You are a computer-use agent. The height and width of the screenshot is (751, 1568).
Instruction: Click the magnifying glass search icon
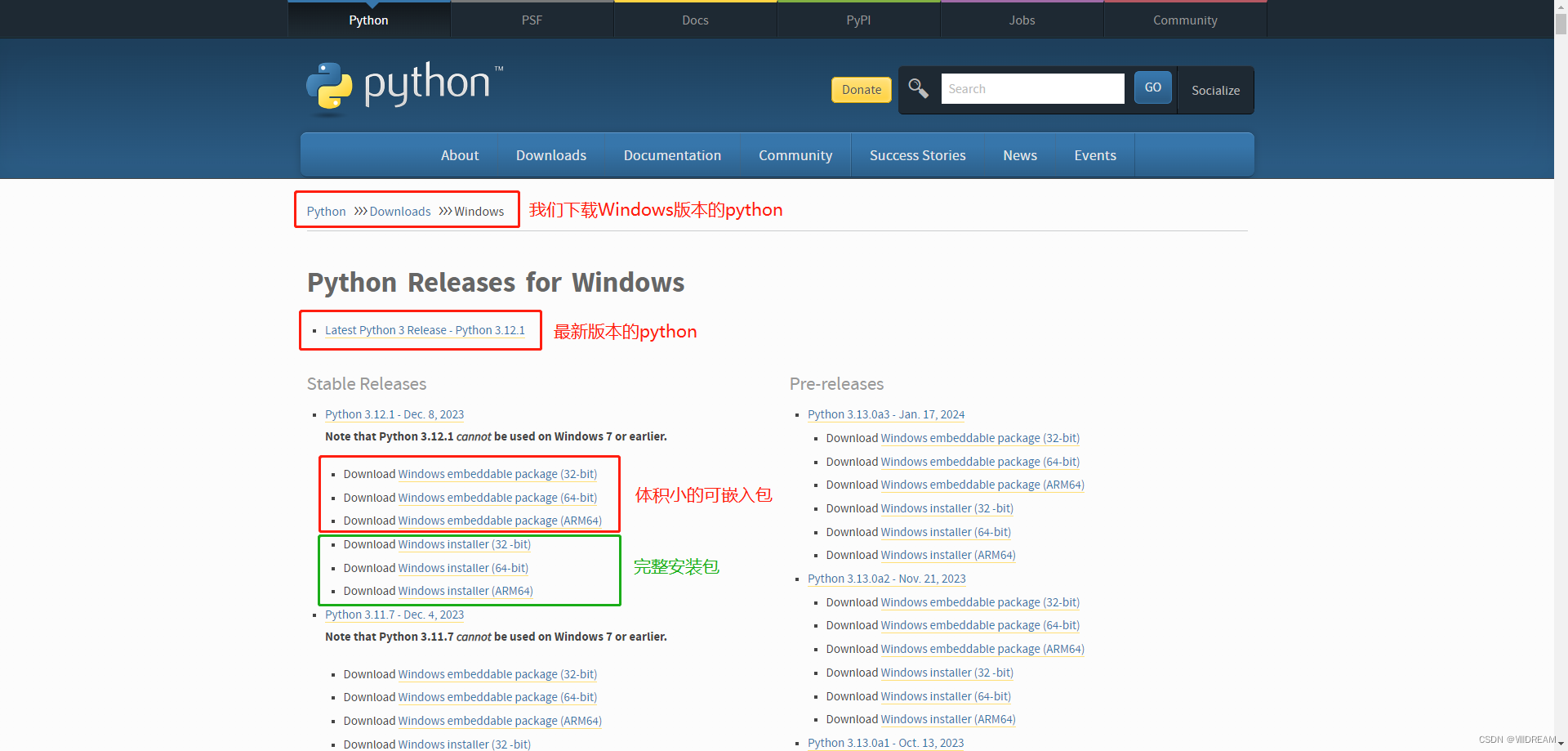pyautogui.click(x=918, y=88)
